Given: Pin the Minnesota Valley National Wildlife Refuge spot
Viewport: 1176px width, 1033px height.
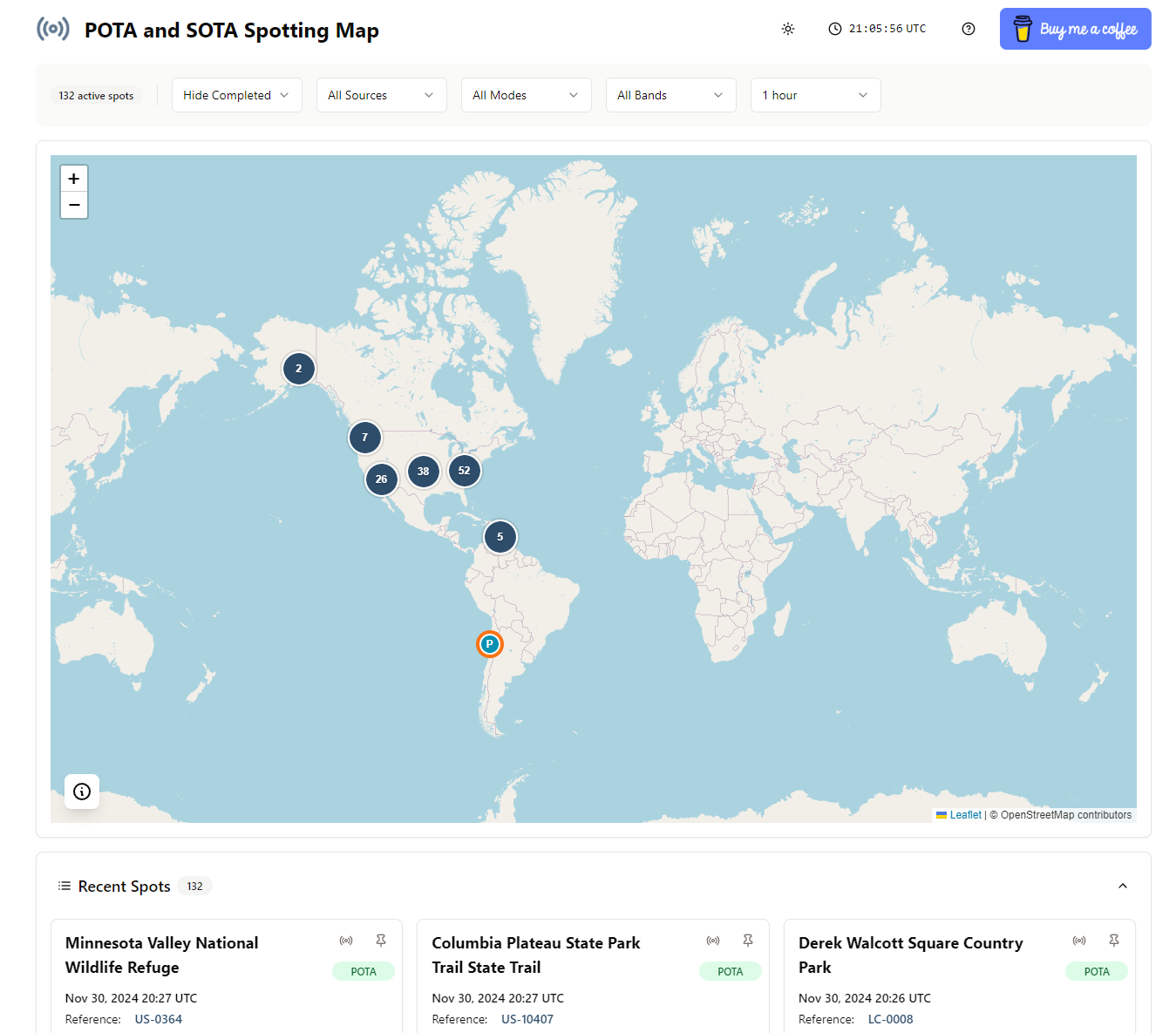Looking at the screenshot, I should point(381,941).
